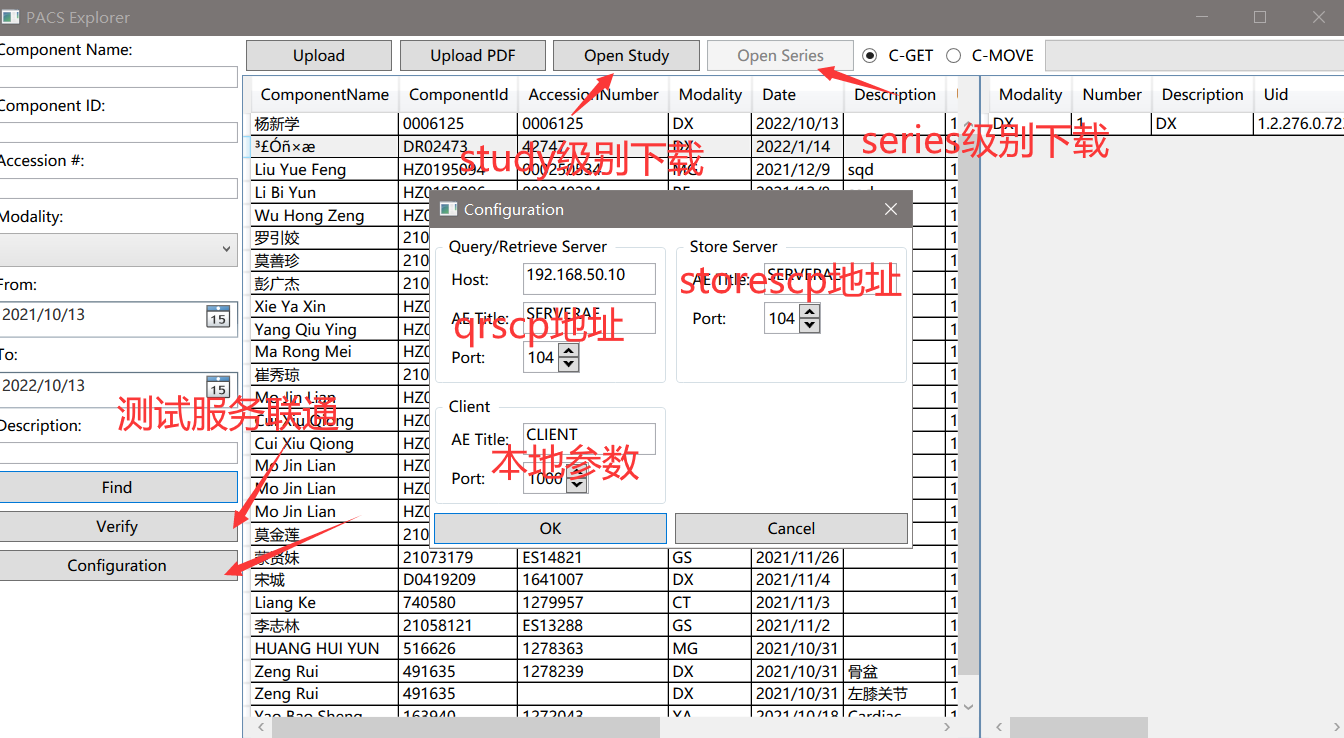Cancel the Configuration dialog
Screen dimensions: 1344x738
pos(791,528)
